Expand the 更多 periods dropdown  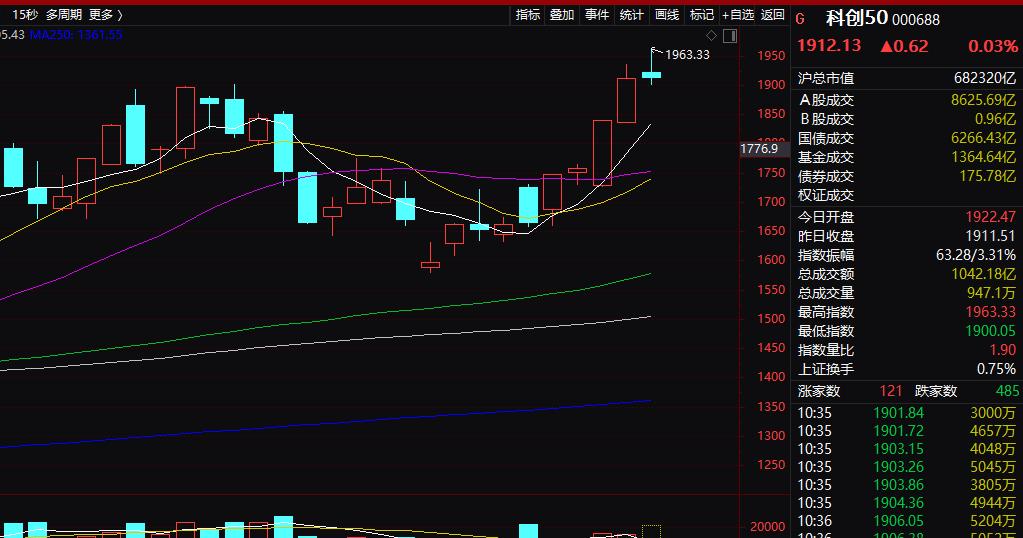(x=106, y=14)
